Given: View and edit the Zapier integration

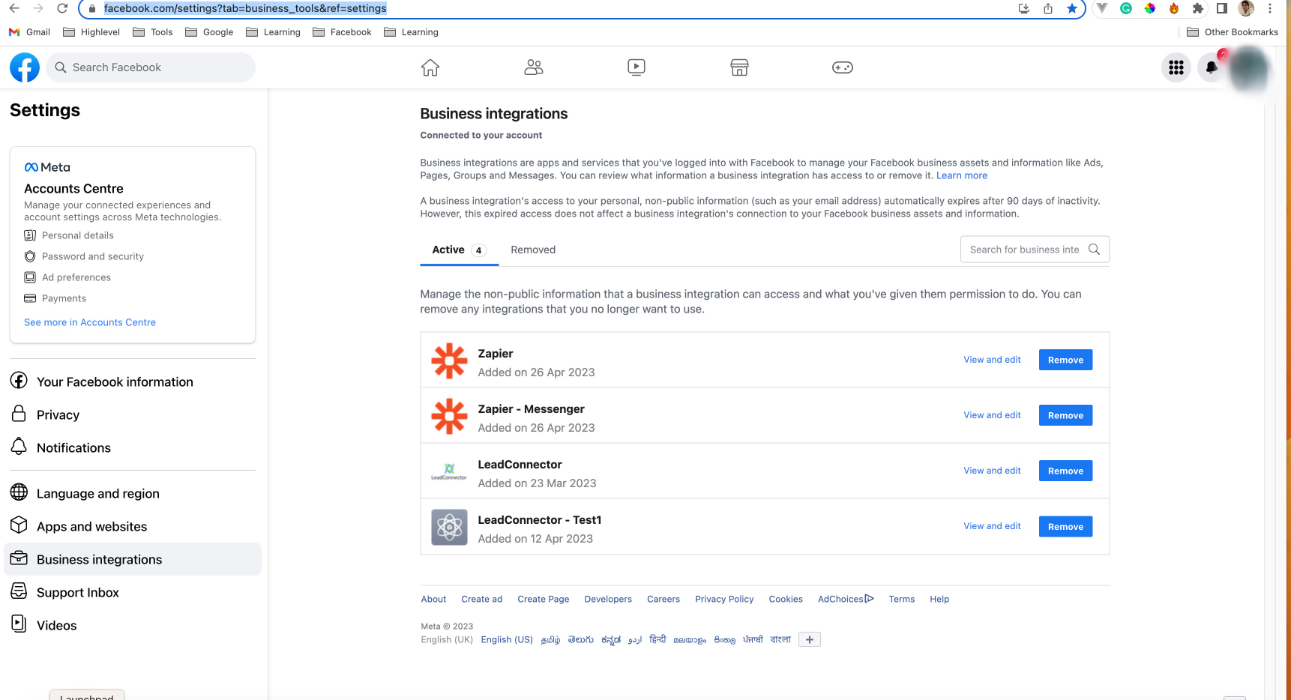Looking at the screenshot, I should point(992,360).
